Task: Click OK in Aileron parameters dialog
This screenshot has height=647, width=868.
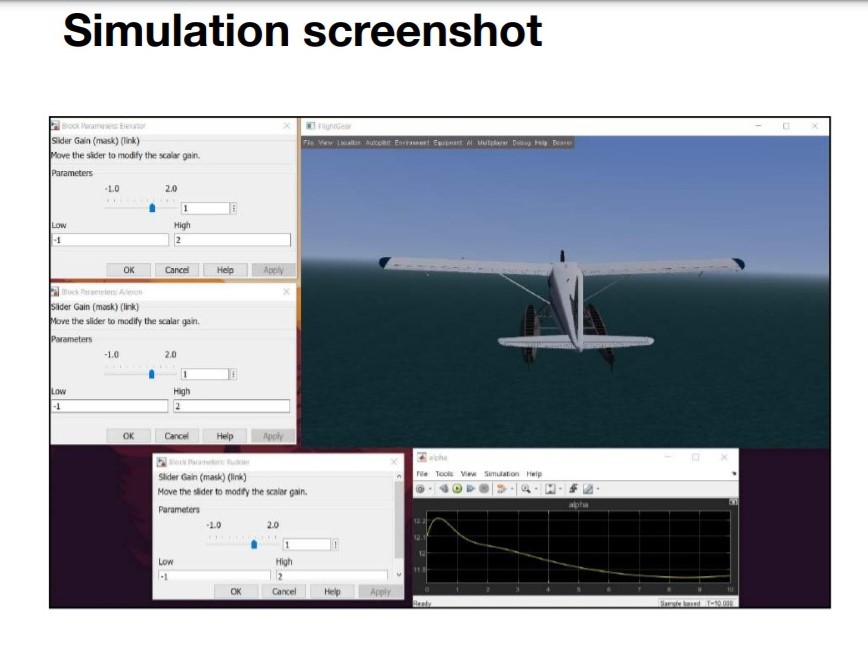Action: [128, 436]
